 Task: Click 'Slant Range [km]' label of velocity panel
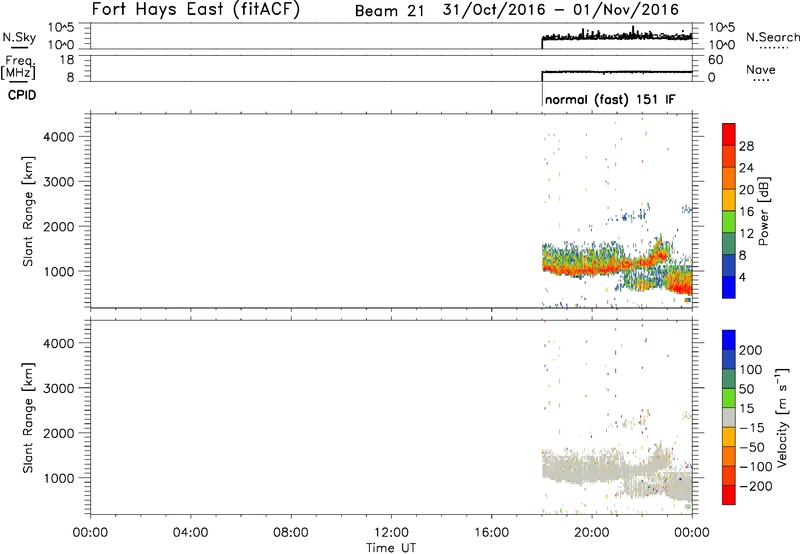(28, 418)
